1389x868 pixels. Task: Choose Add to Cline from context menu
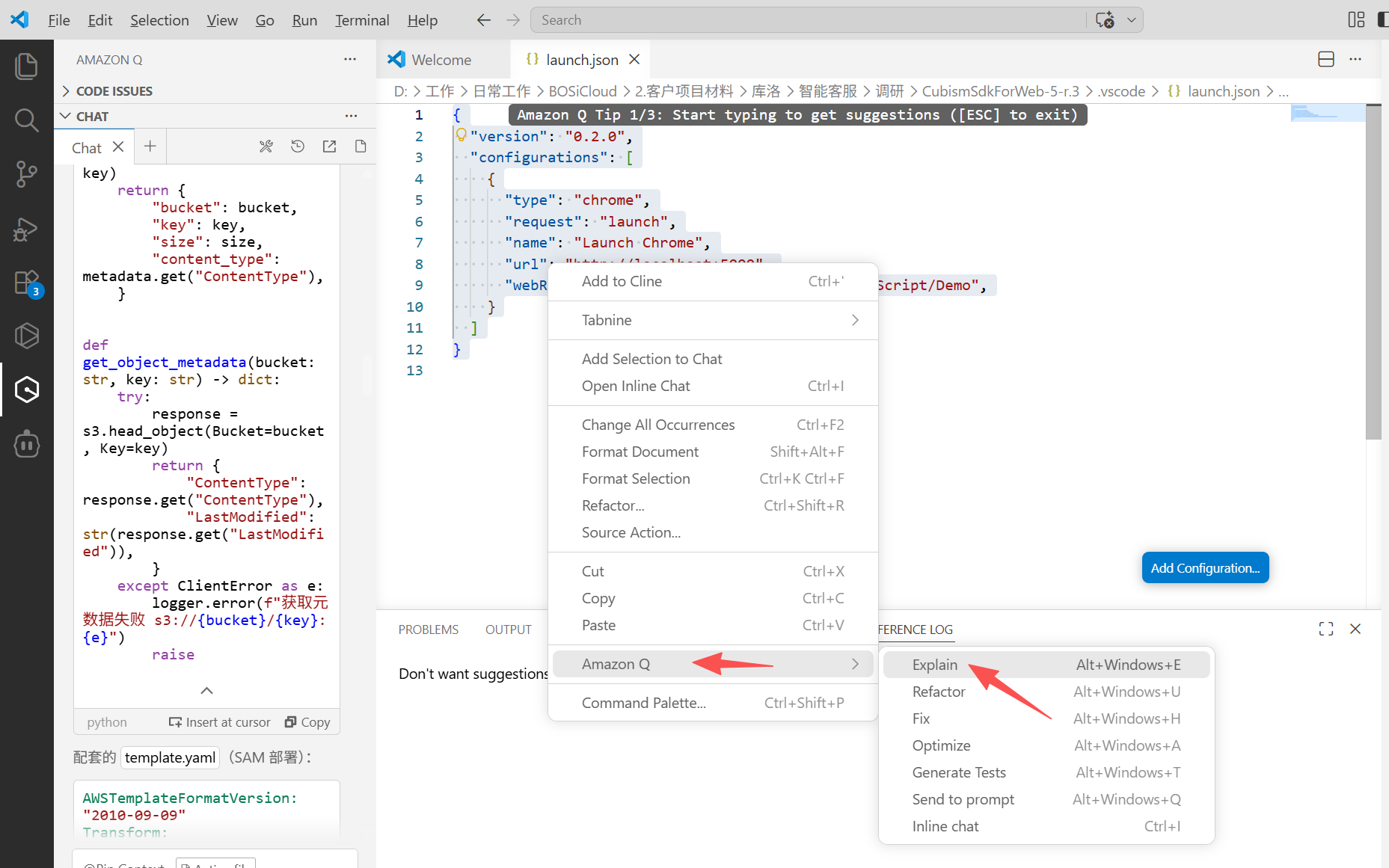[x=713, y=281]
